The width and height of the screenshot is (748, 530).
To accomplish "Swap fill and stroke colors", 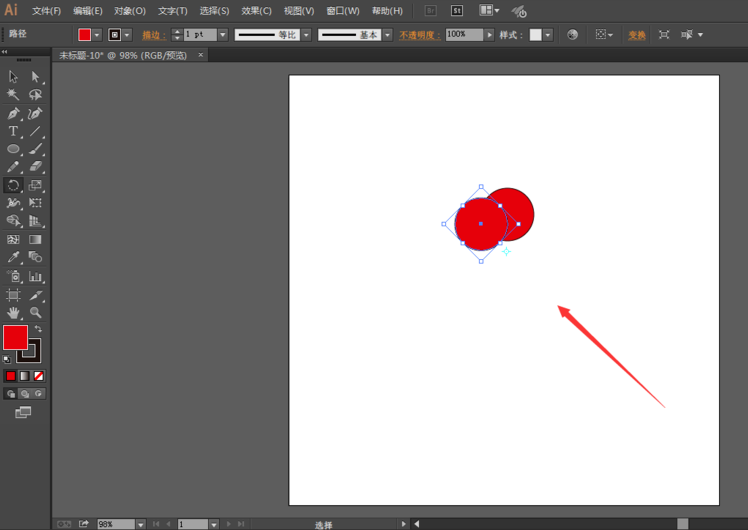I will [38, 329].
